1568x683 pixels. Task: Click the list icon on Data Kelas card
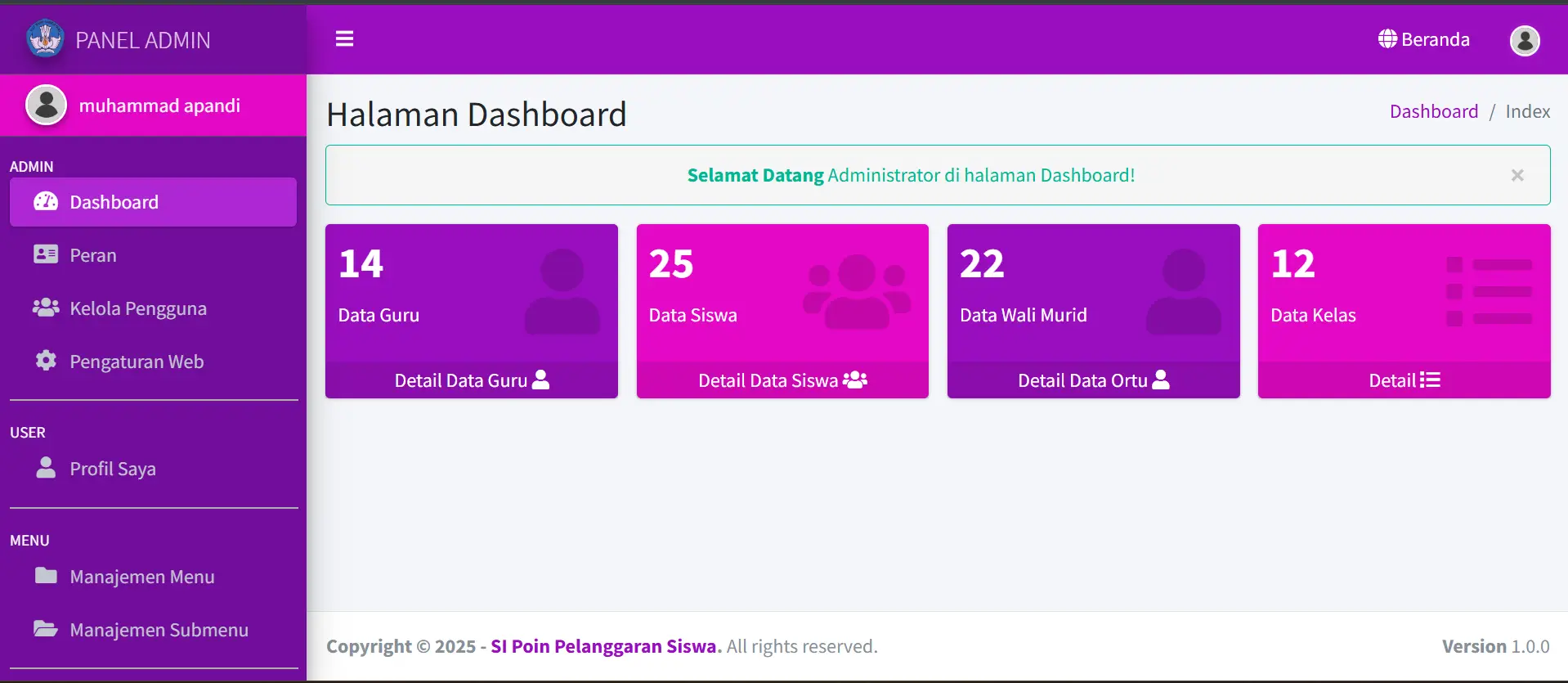[1490, 291]
